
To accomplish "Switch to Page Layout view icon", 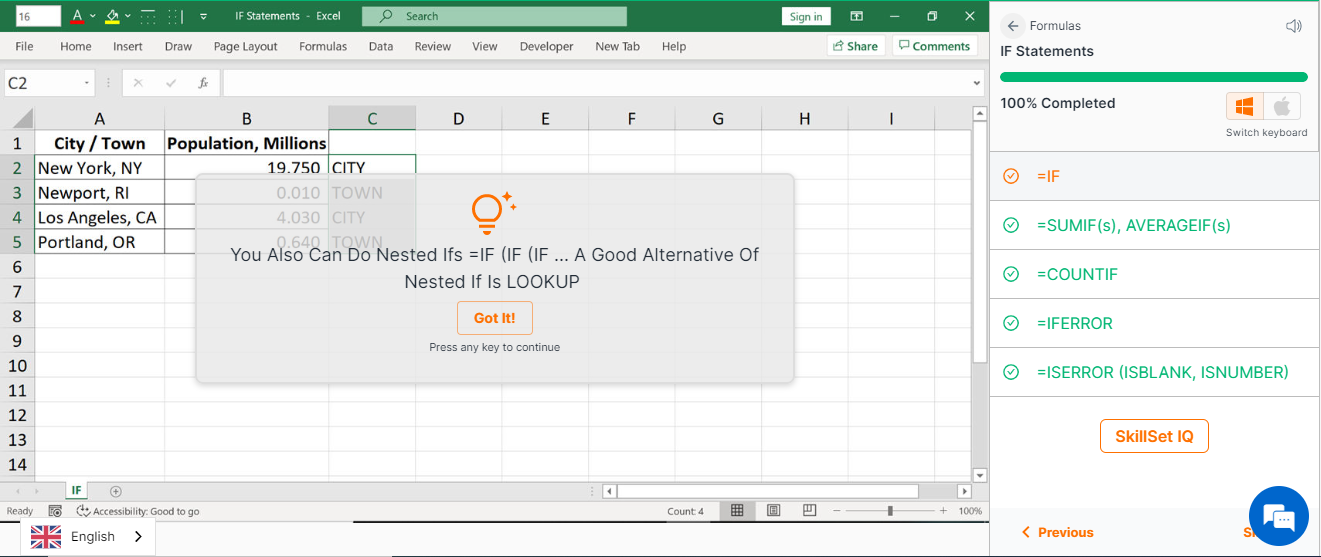I will 773,511.
